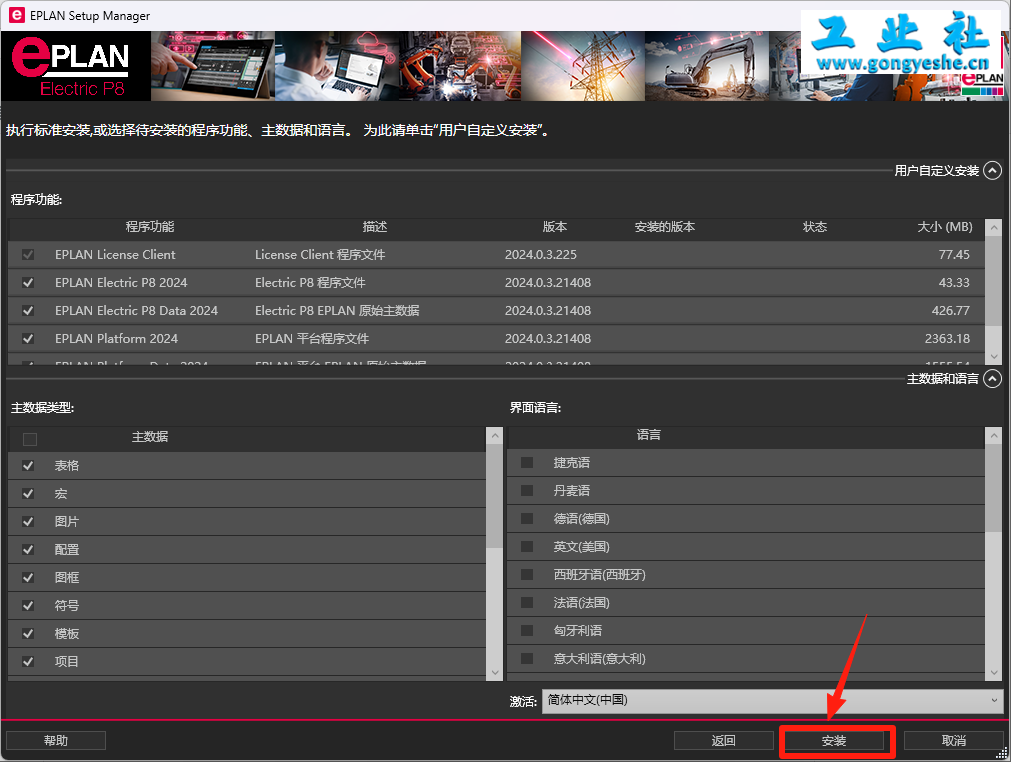Click 版本 column header
This screenshot has width=1011, height=762.
555,227
